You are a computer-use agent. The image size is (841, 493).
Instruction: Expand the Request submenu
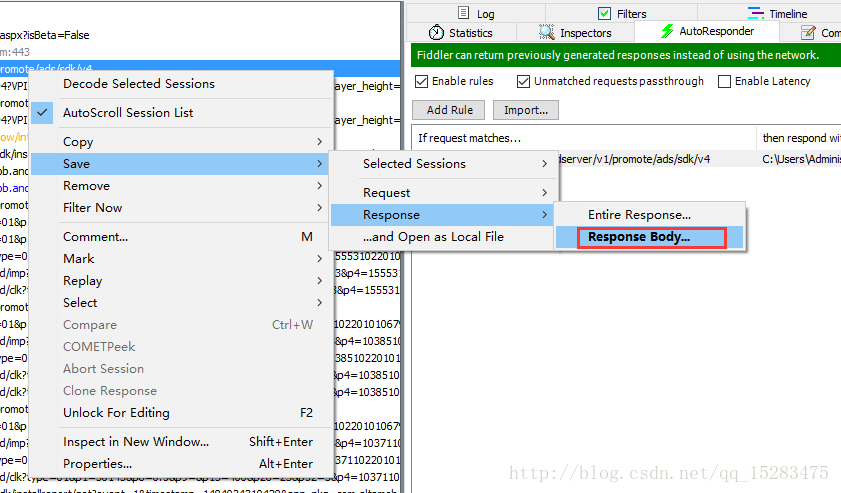(x=443, y=193)
